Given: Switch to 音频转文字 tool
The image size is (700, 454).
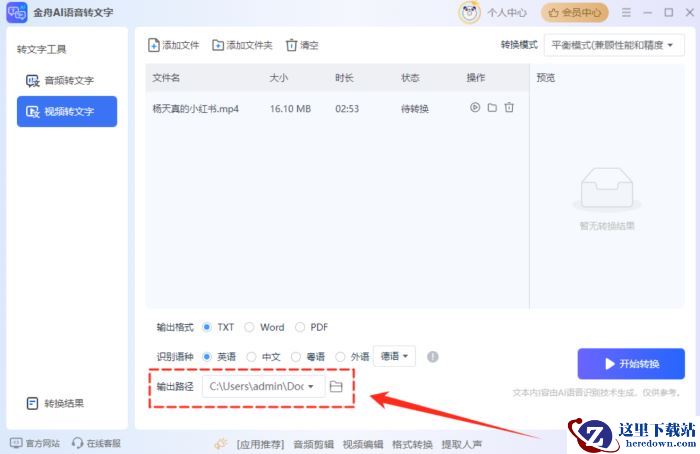Looking at the screenshot, I should point(67,81).
